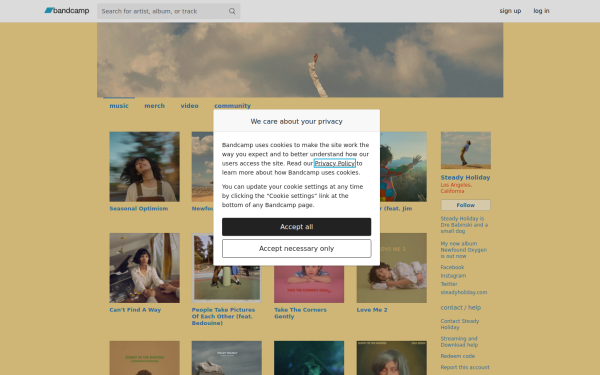Click the Steady Holiday artist name

[465, 178]
